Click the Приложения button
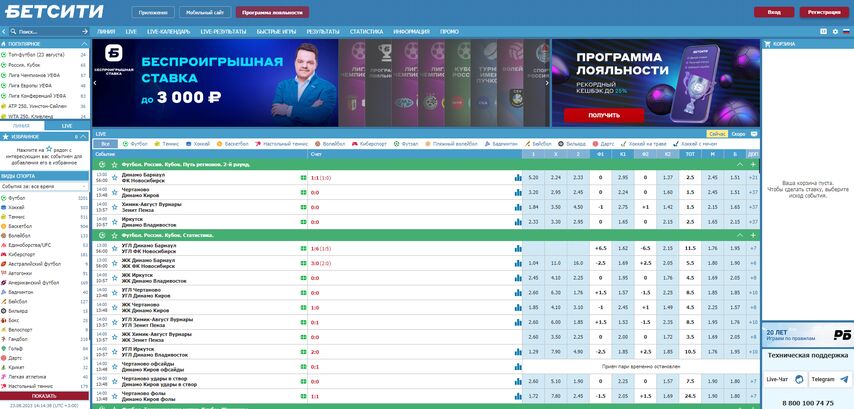854x409 pixels. [153, 12]
